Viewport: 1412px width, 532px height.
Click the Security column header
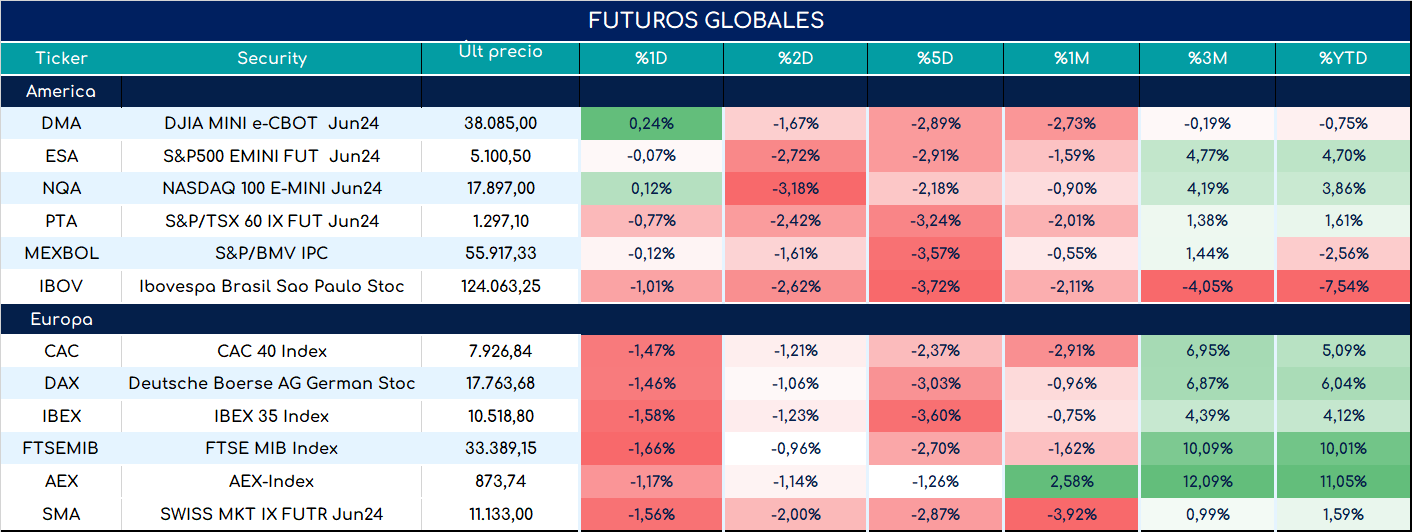[271, 58]
